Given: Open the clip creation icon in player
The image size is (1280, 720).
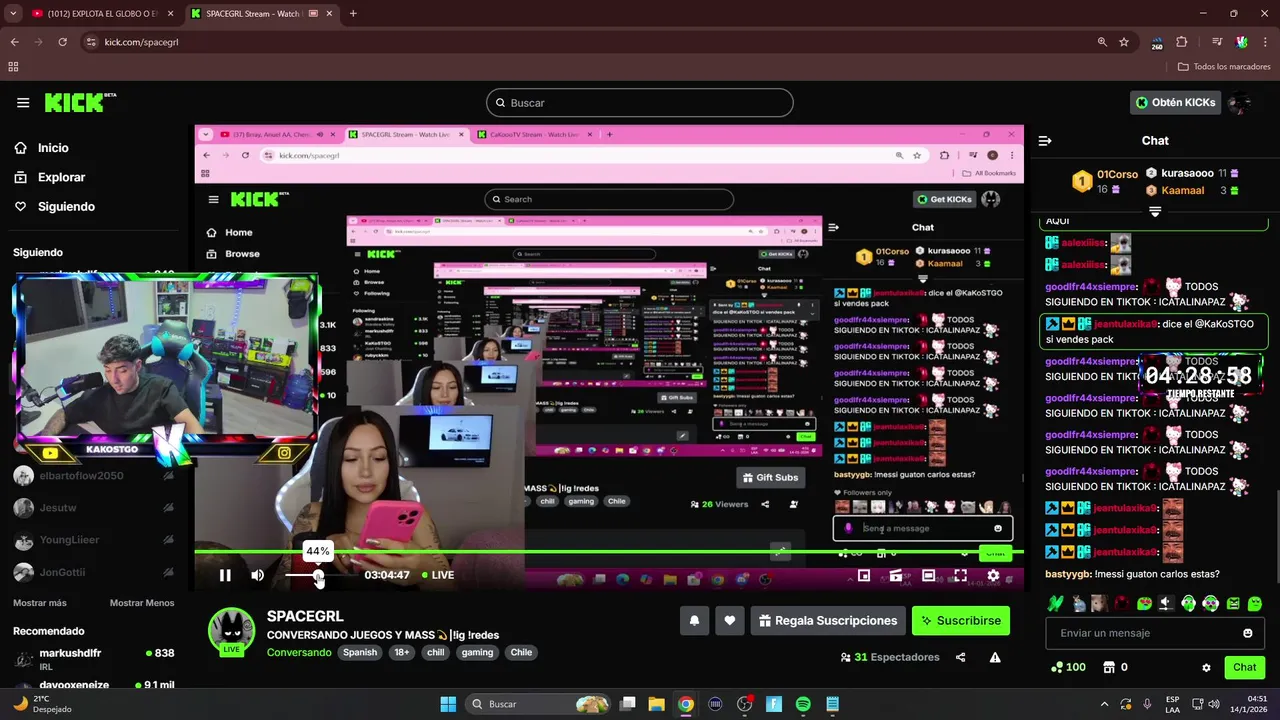Looking at the screenshot, I should (x=896, y=575).
